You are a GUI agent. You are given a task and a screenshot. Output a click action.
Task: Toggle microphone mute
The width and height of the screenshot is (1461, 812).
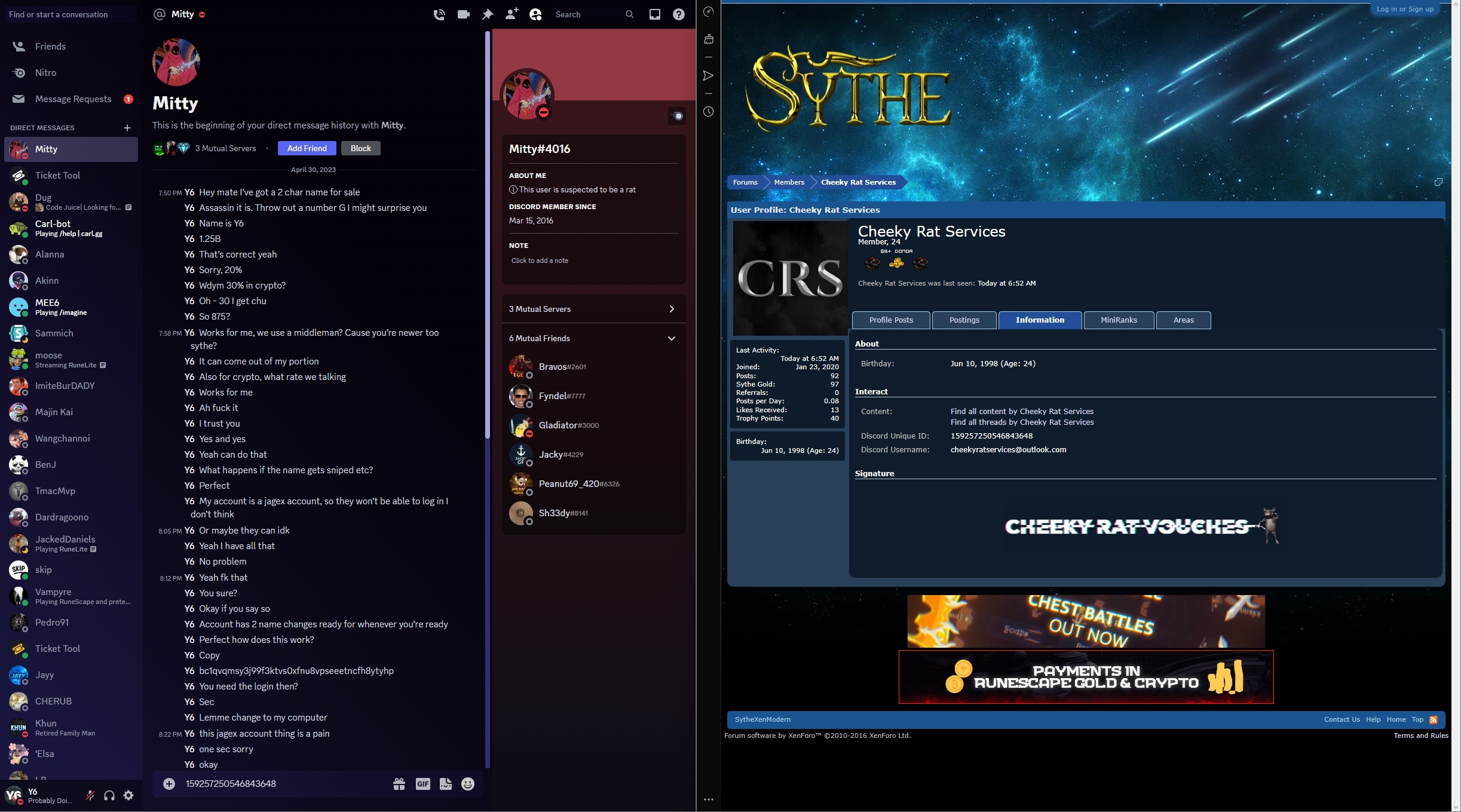[x=90, y=795]
